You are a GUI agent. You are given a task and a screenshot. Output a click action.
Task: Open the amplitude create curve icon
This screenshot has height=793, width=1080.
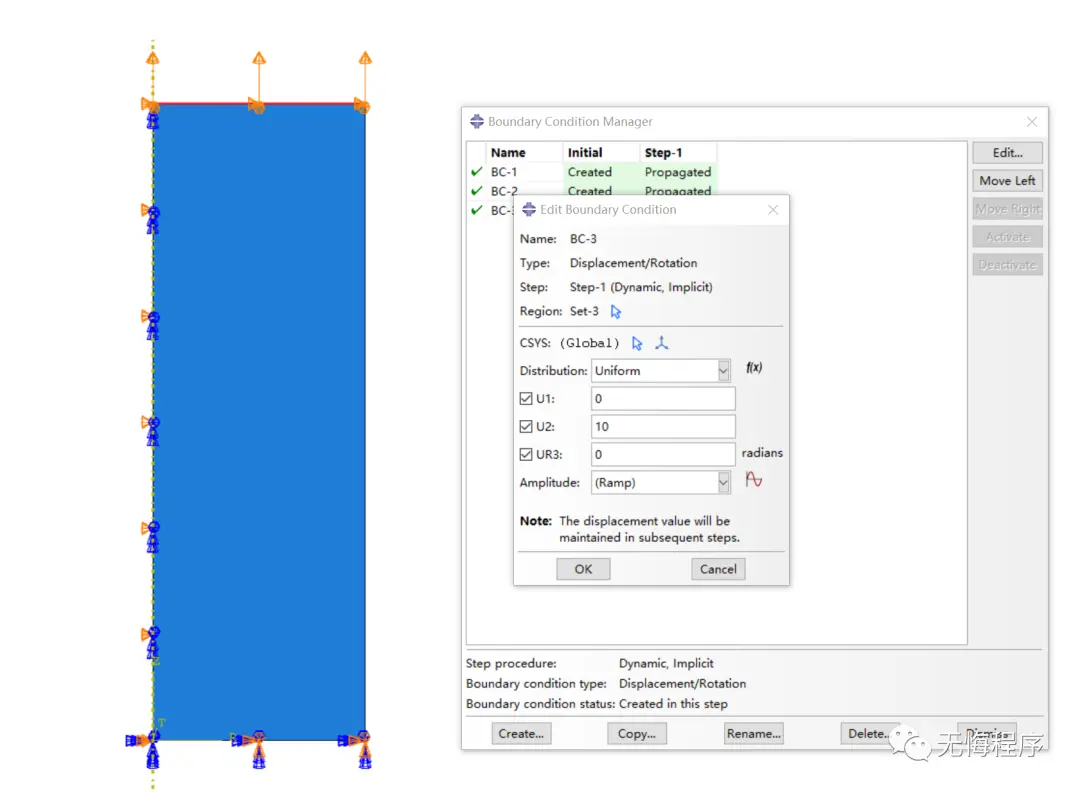[754, 480]
